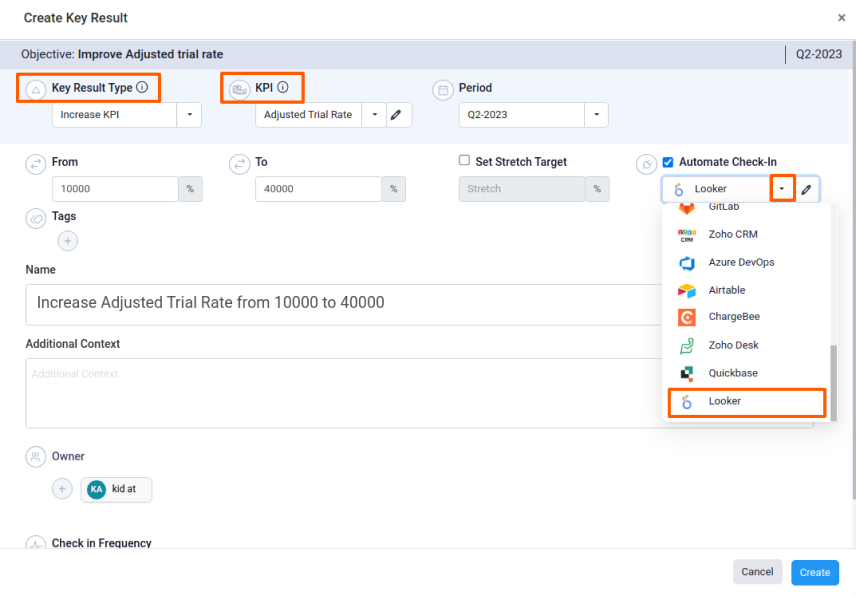Click the disabled Stretch input field
Screen dimensions: 856x595
point(522,189)
